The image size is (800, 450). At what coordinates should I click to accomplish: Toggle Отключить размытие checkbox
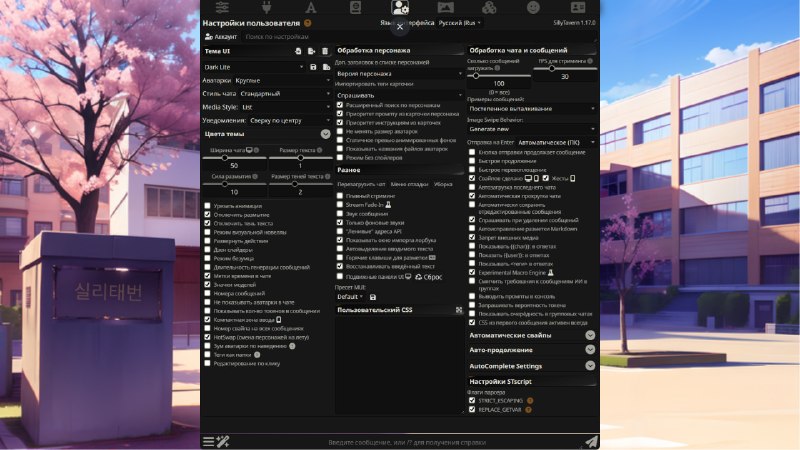point(207,215)
